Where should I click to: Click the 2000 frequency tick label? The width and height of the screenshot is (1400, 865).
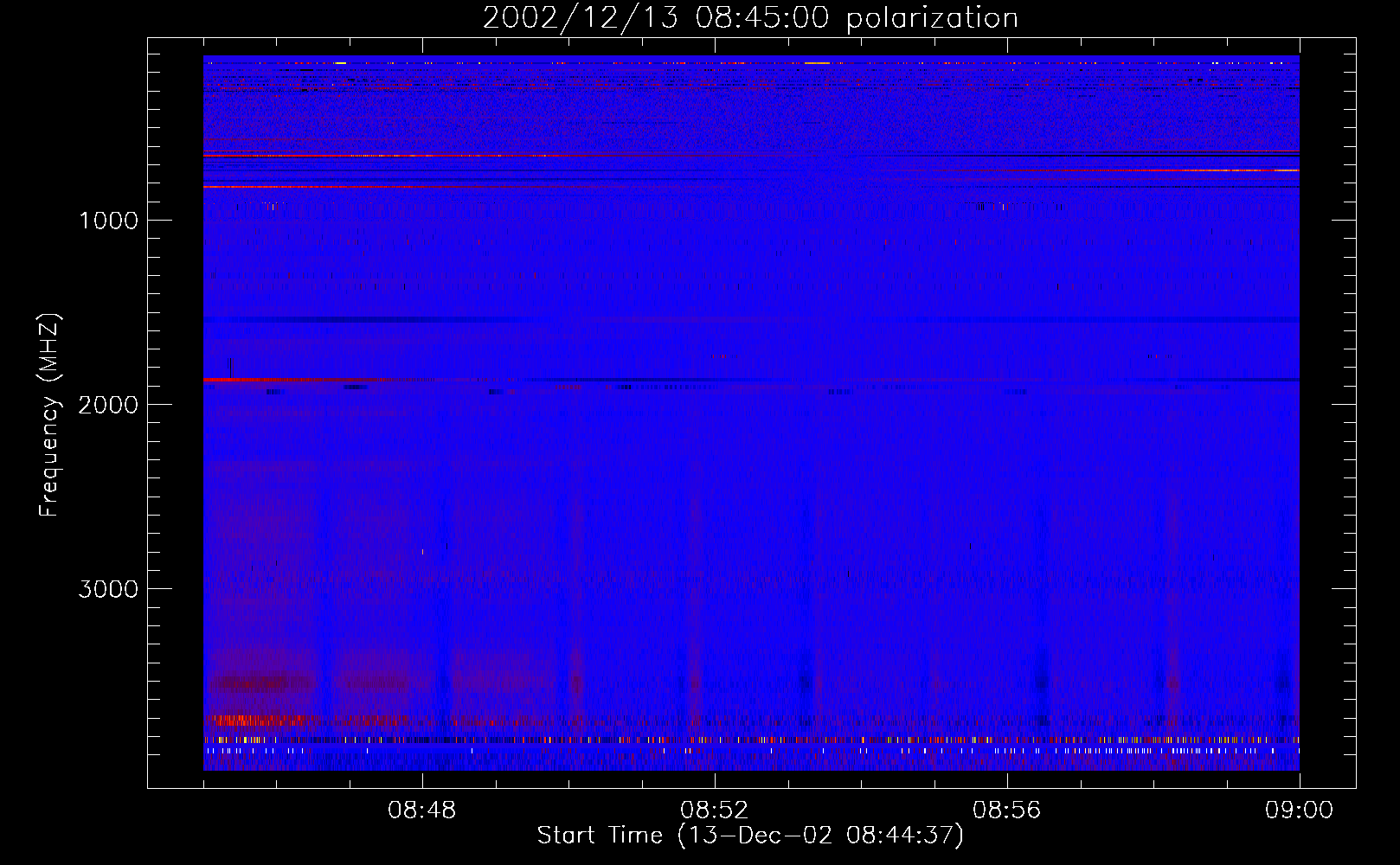[108, 405]
